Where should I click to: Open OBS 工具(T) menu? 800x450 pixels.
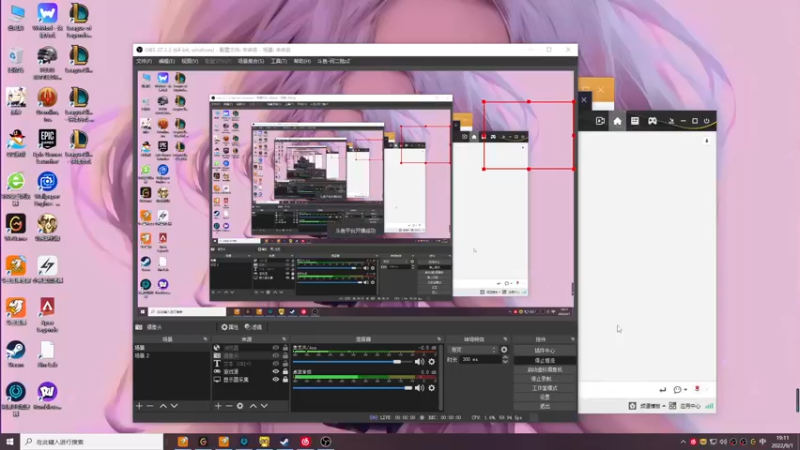click(279, 61)
